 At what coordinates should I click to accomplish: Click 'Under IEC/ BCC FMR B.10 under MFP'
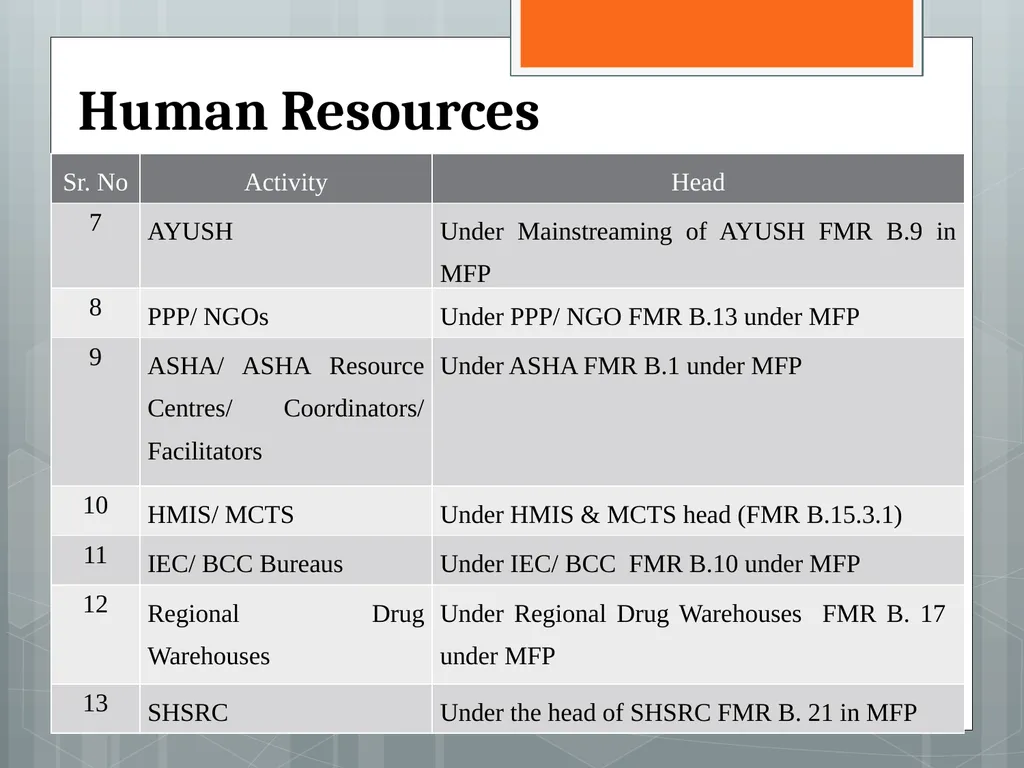pyautogui.click(x=698, y=560)
